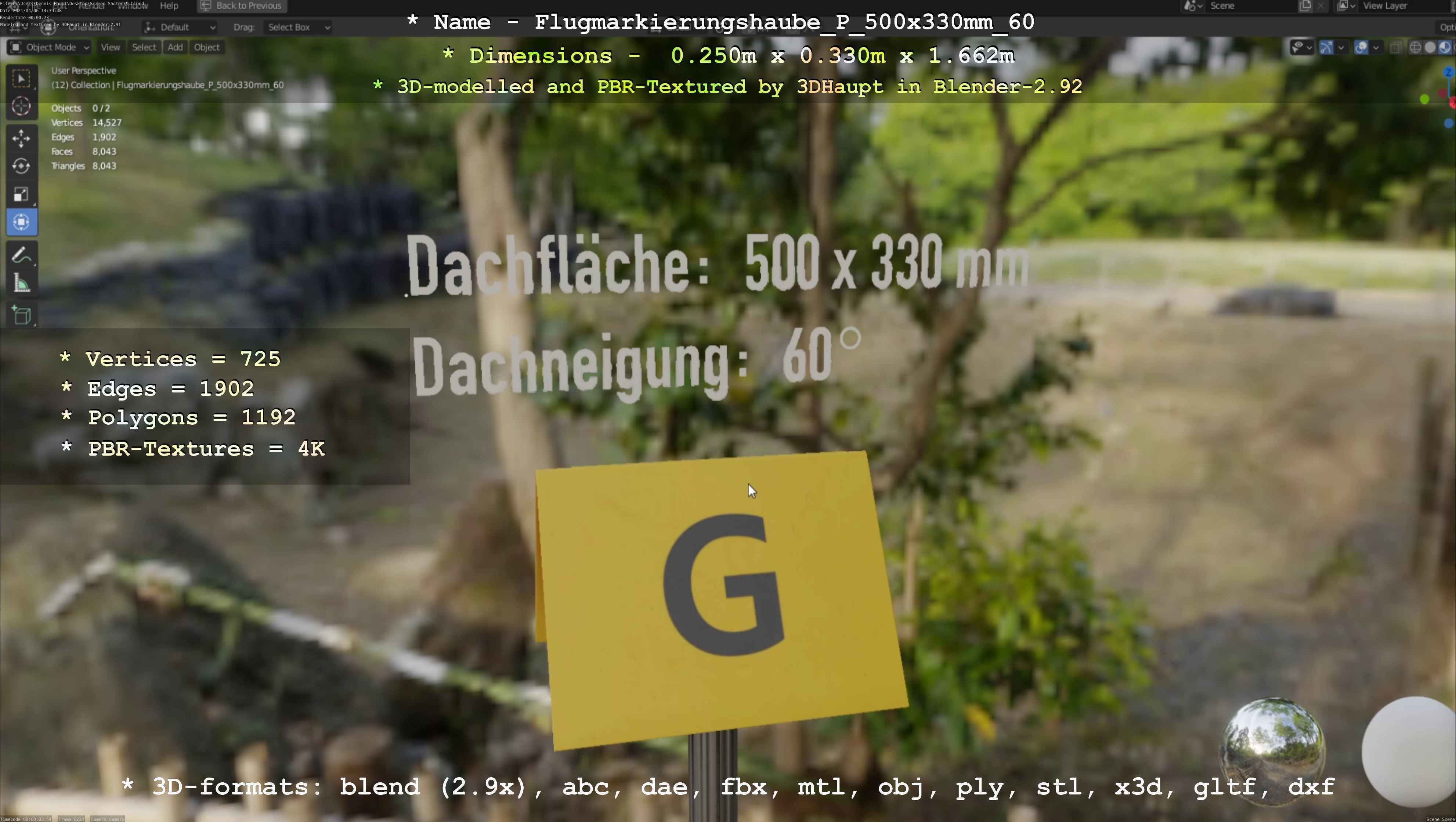Screen dimensions: 1456x822
Task: Switch to Wireframe viewport shading
Action: (1415, 47)
